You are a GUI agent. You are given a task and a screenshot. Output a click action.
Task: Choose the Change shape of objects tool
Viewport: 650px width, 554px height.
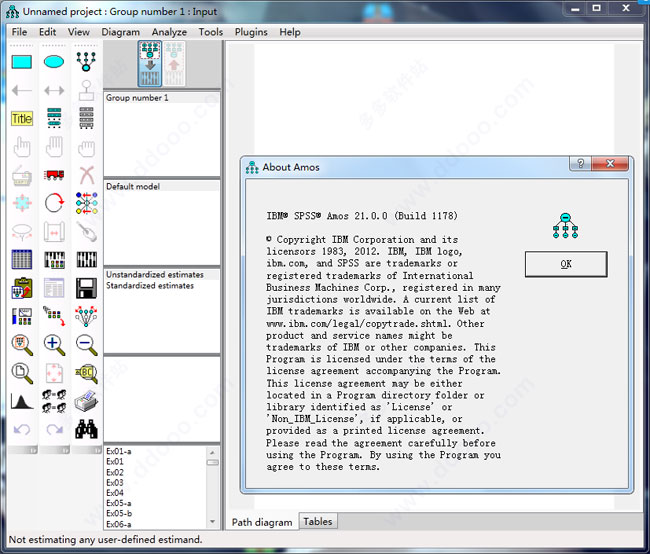(22, 203)
